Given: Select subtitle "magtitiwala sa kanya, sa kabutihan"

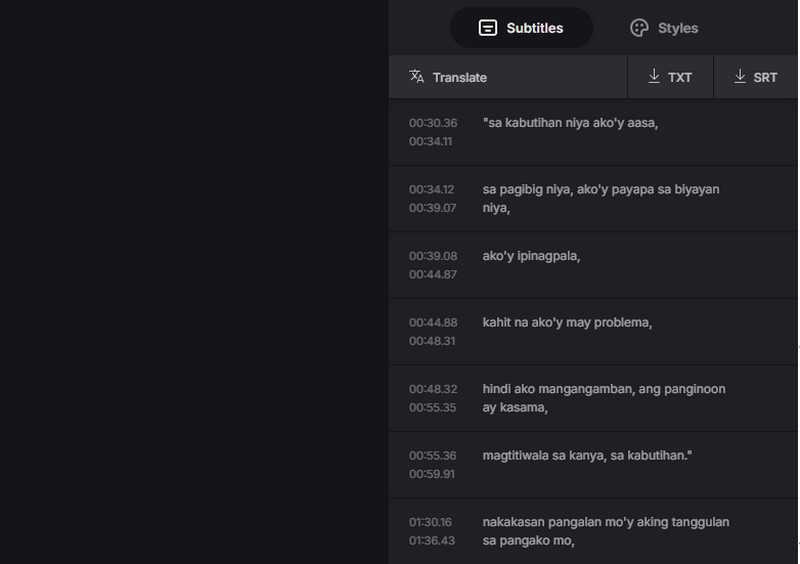Looking at the screenshot, I should (x=587, y=456).
